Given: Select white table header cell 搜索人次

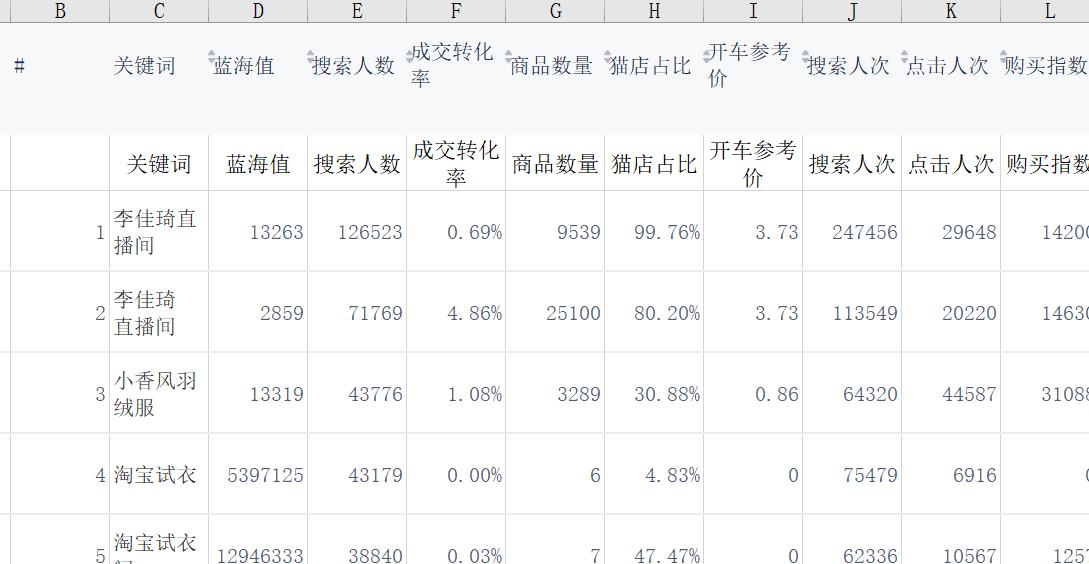Looking at the screenshot, I should (852, 163).
